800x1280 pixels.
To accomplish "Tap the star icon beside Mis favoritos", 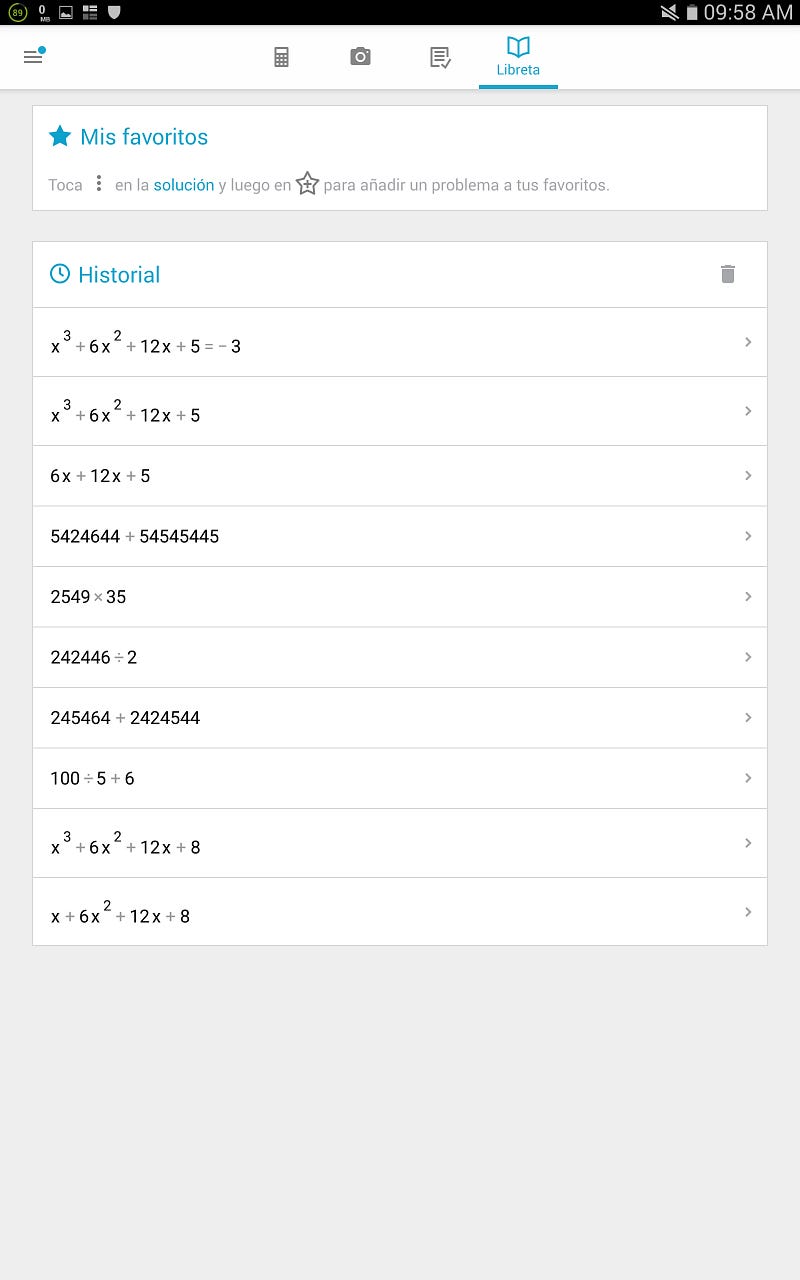I will point(60,136).
